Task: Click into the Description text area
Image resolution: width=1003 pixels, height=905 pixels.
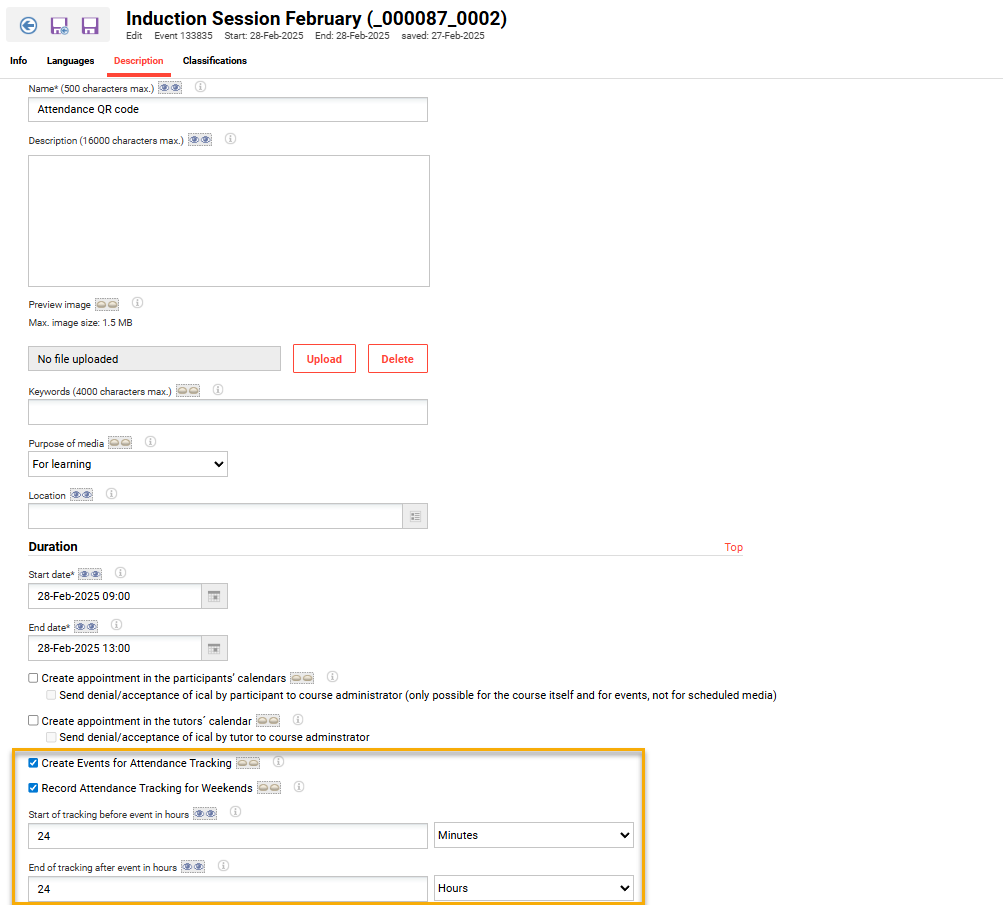Action: coord(229,221)
